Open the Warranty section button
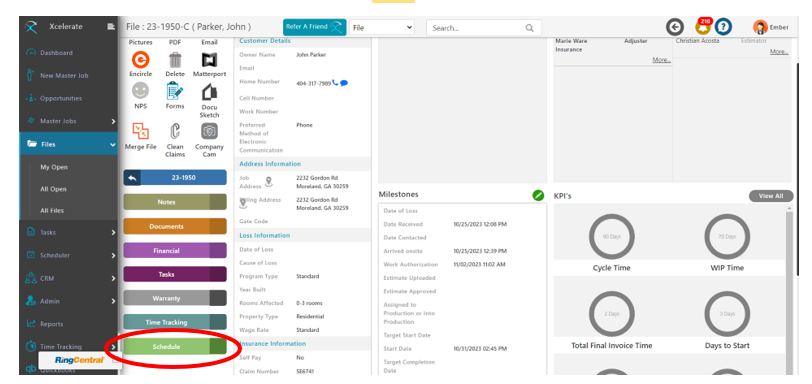The image size is (812, 384). pos(175,298)
